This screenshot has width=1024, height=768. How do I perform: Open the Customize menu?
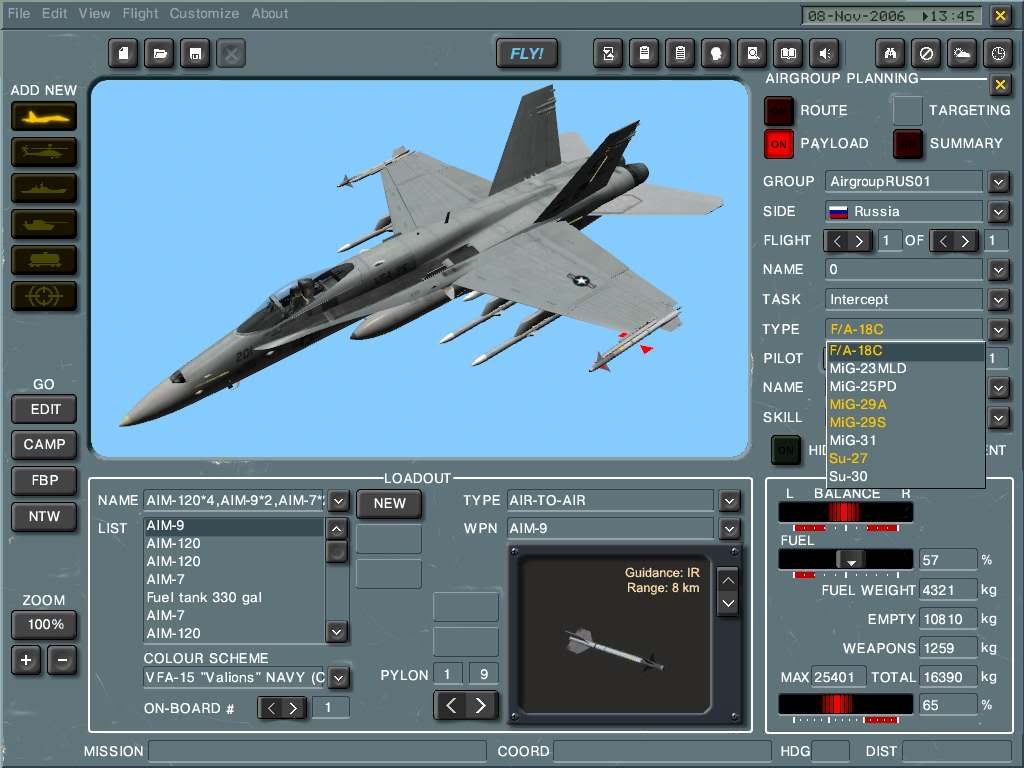(x=204, y=13)
